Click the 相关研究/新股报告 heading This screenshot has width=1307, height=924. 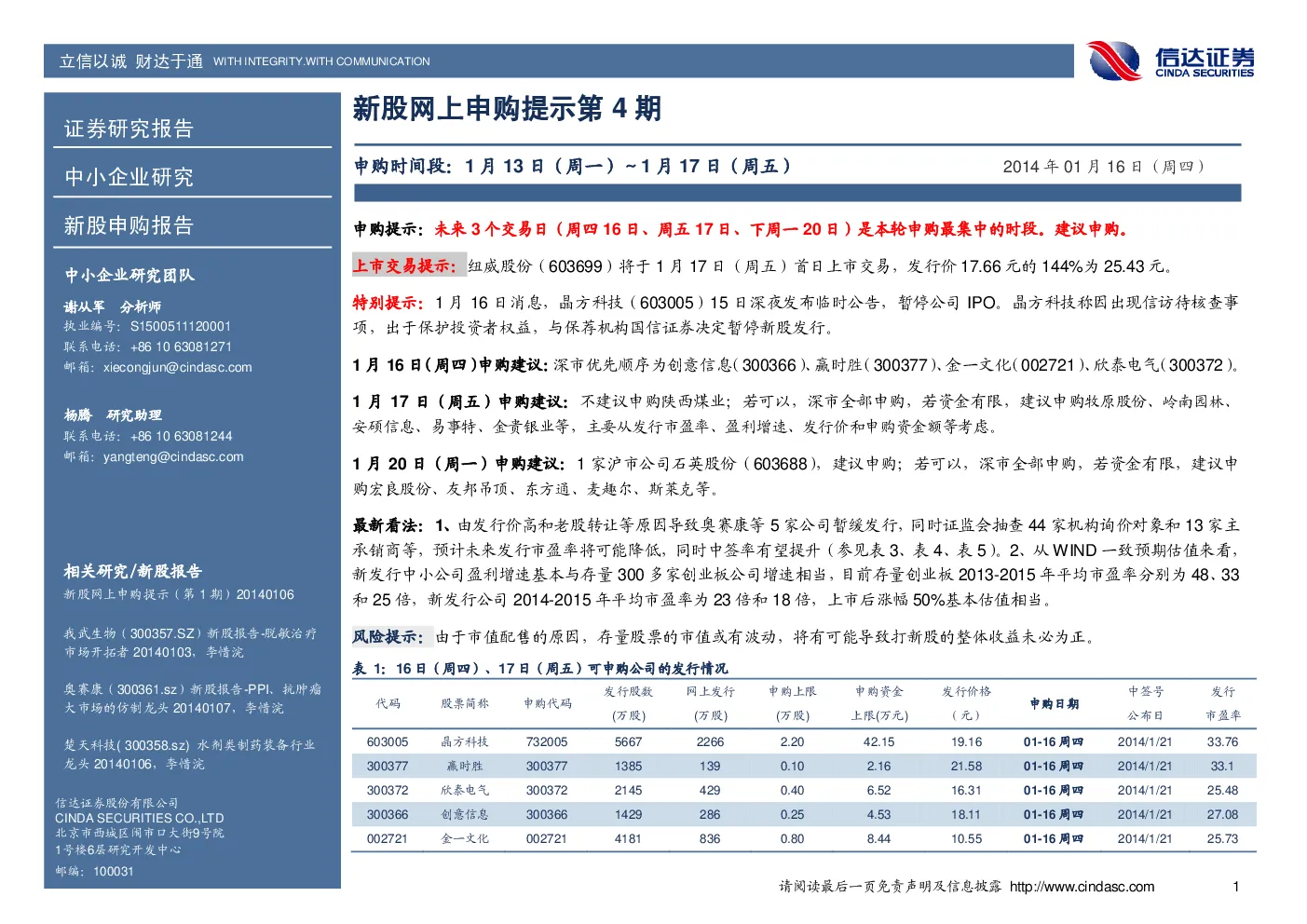point(132,571)
